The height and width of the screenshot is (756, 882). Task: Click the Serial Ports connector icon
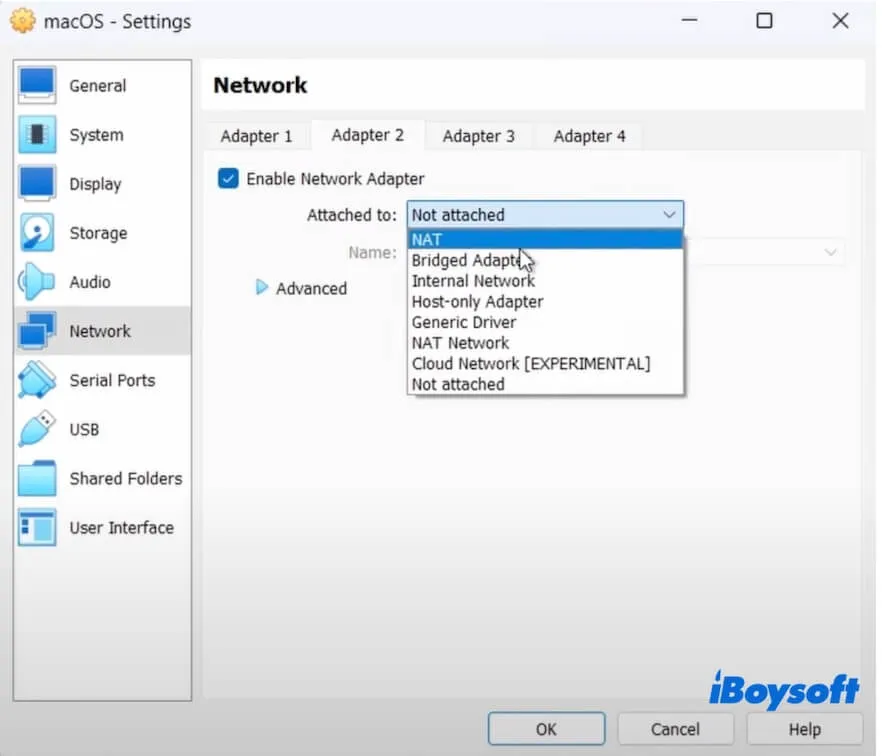pyautogui.click(x=37, y=380)
